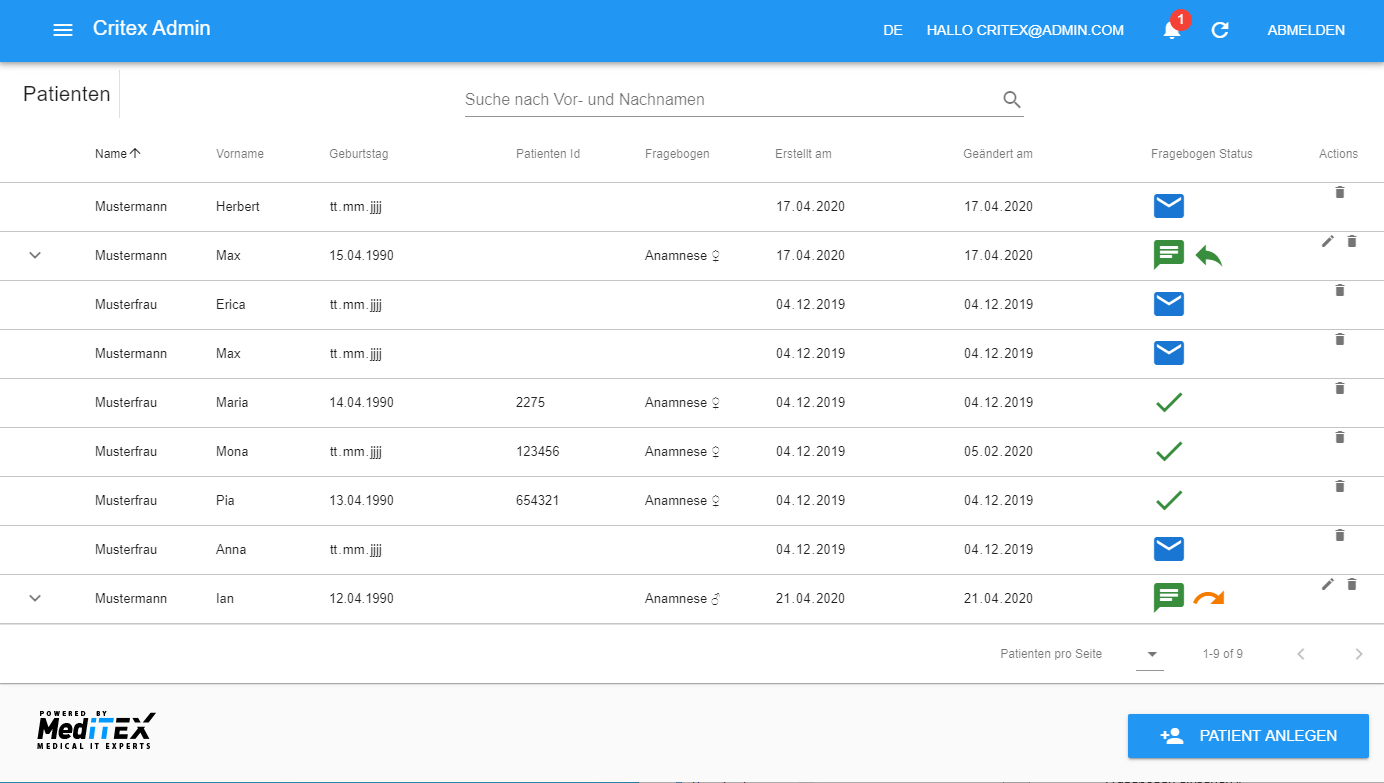1384x783 pixels.
Task: Click orange forward arrow in Ian's row
Action: [x=1209, y=598]
